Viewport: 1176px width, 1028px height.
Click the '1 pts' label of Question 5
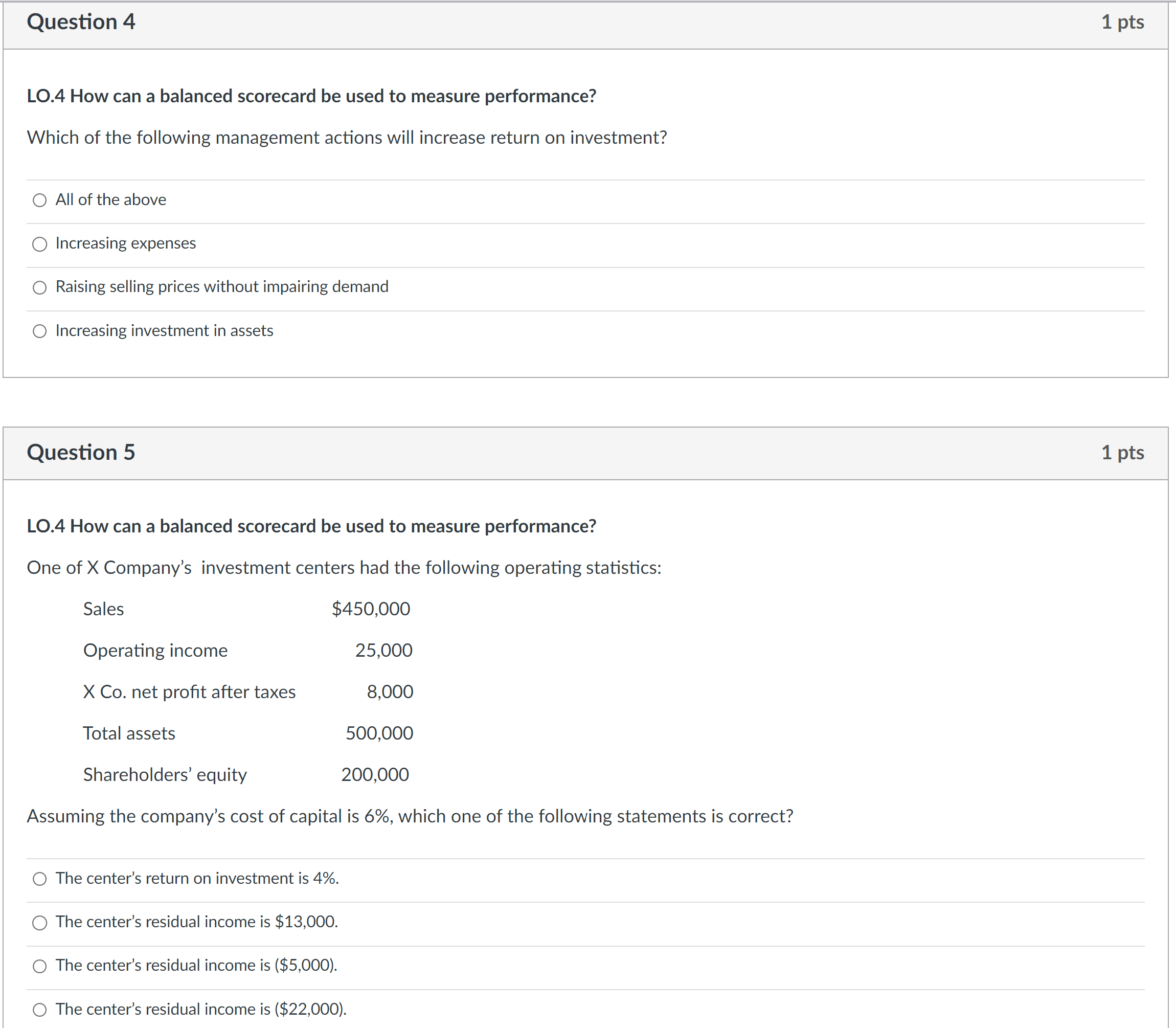1122,453
